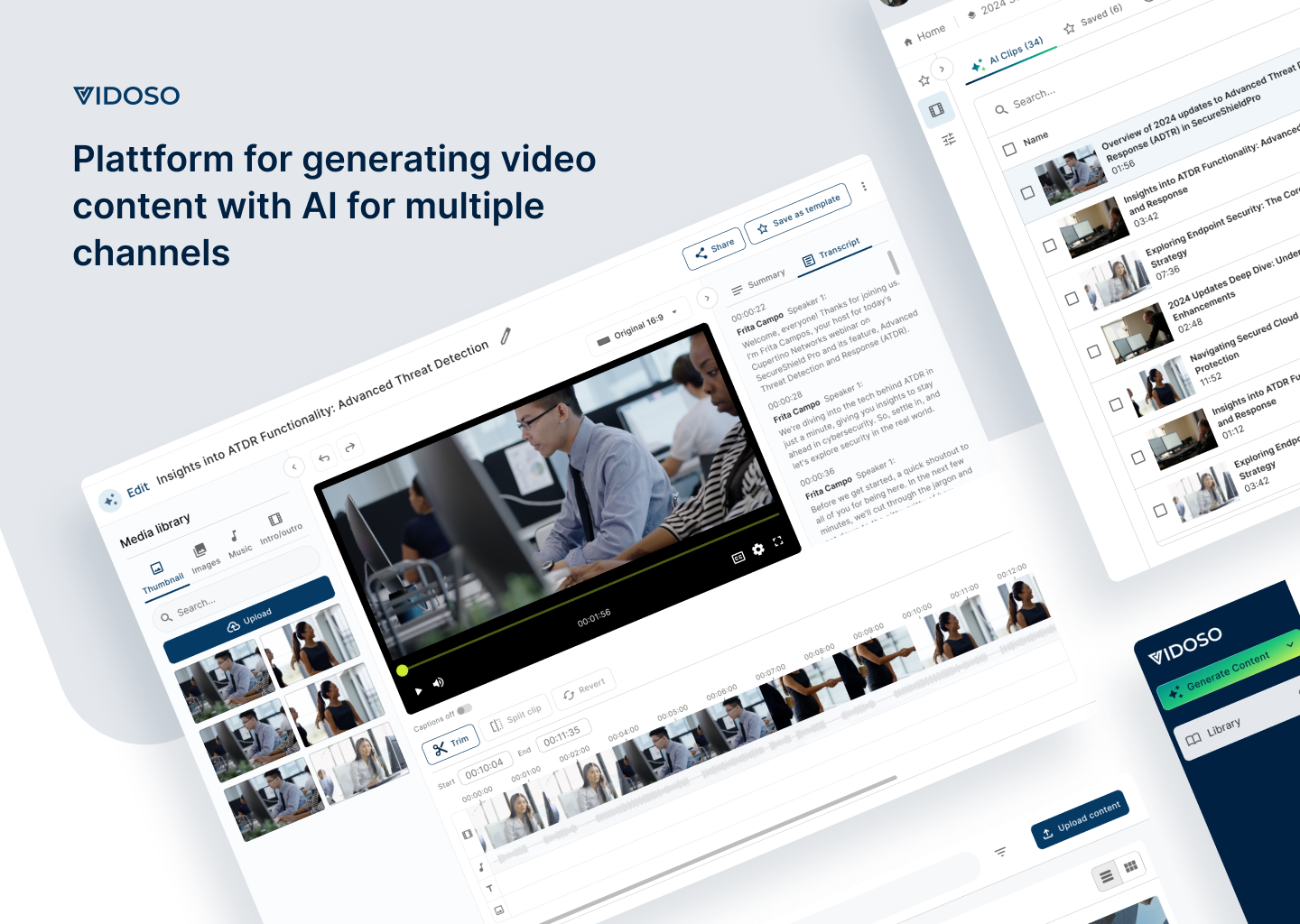Viewport: 1300px width, 924px height.
Task: Collapse the transcript panel using the chevron
Action: pyautogui.click(x=707, y=298)
